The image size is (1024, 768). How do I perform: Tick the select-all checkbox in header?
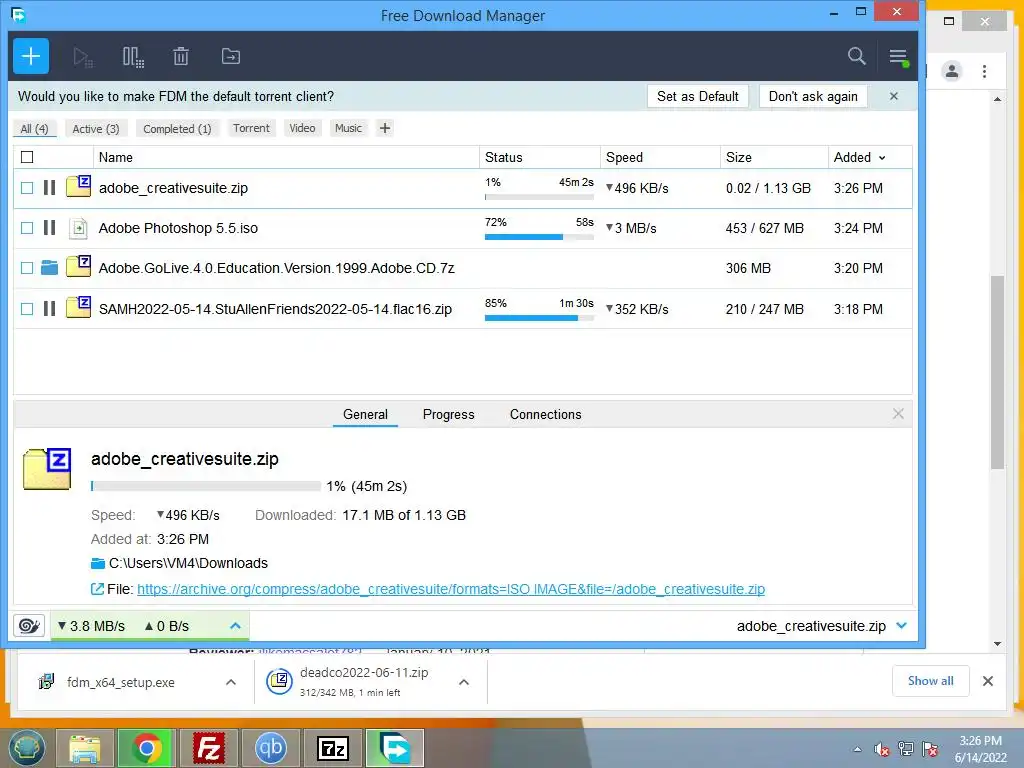[27, 157]
